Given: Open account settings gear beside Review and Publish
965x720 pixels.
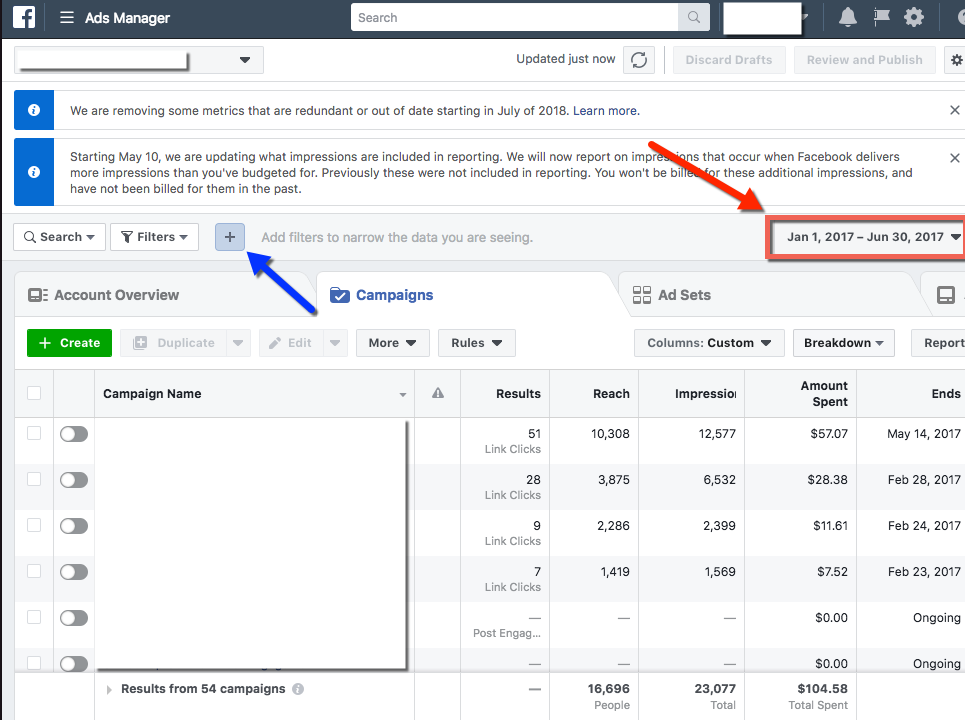Looking at the screenshot, I should (956, 60).
